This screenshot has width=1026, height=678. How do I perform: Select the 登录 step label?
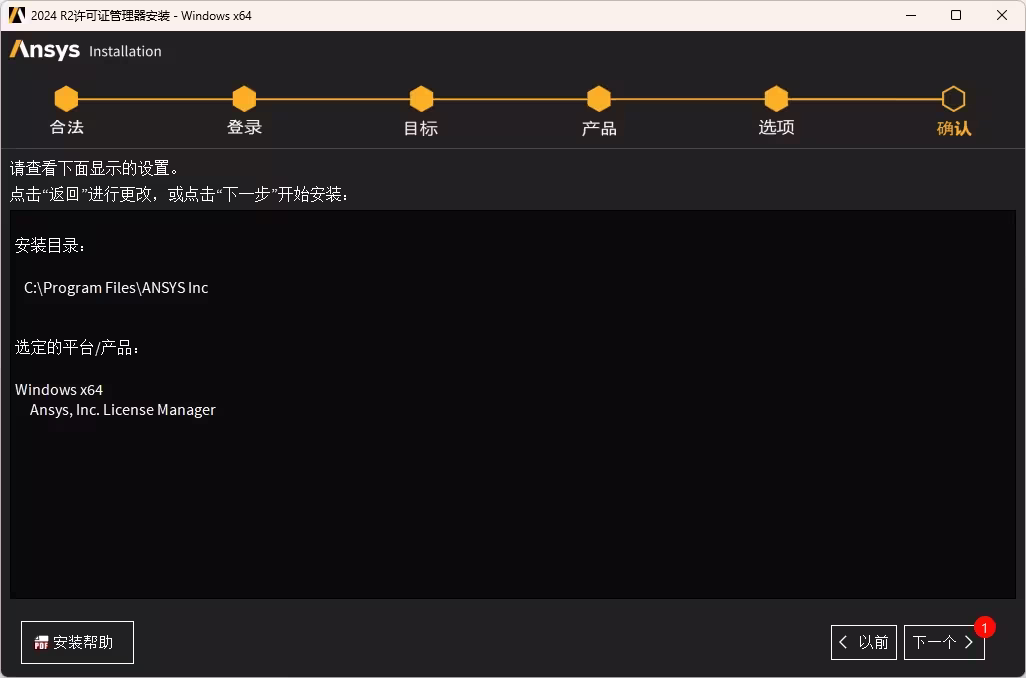coord(244,128)
